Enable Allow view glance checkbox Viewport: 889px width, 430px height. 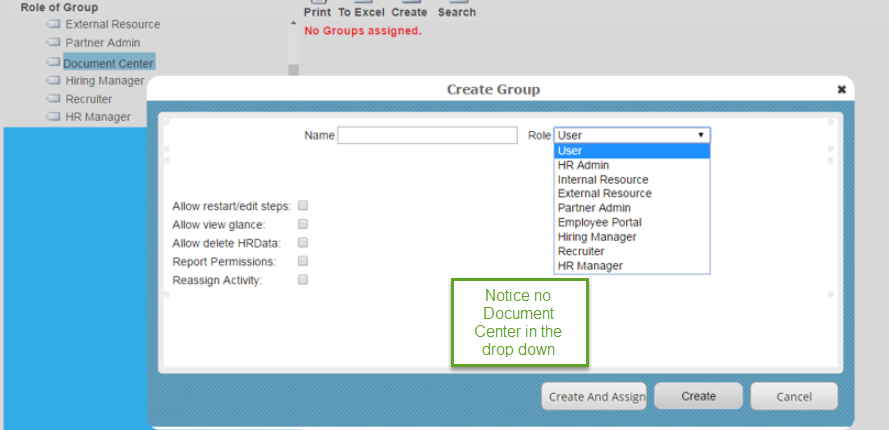tap(303, 224)
